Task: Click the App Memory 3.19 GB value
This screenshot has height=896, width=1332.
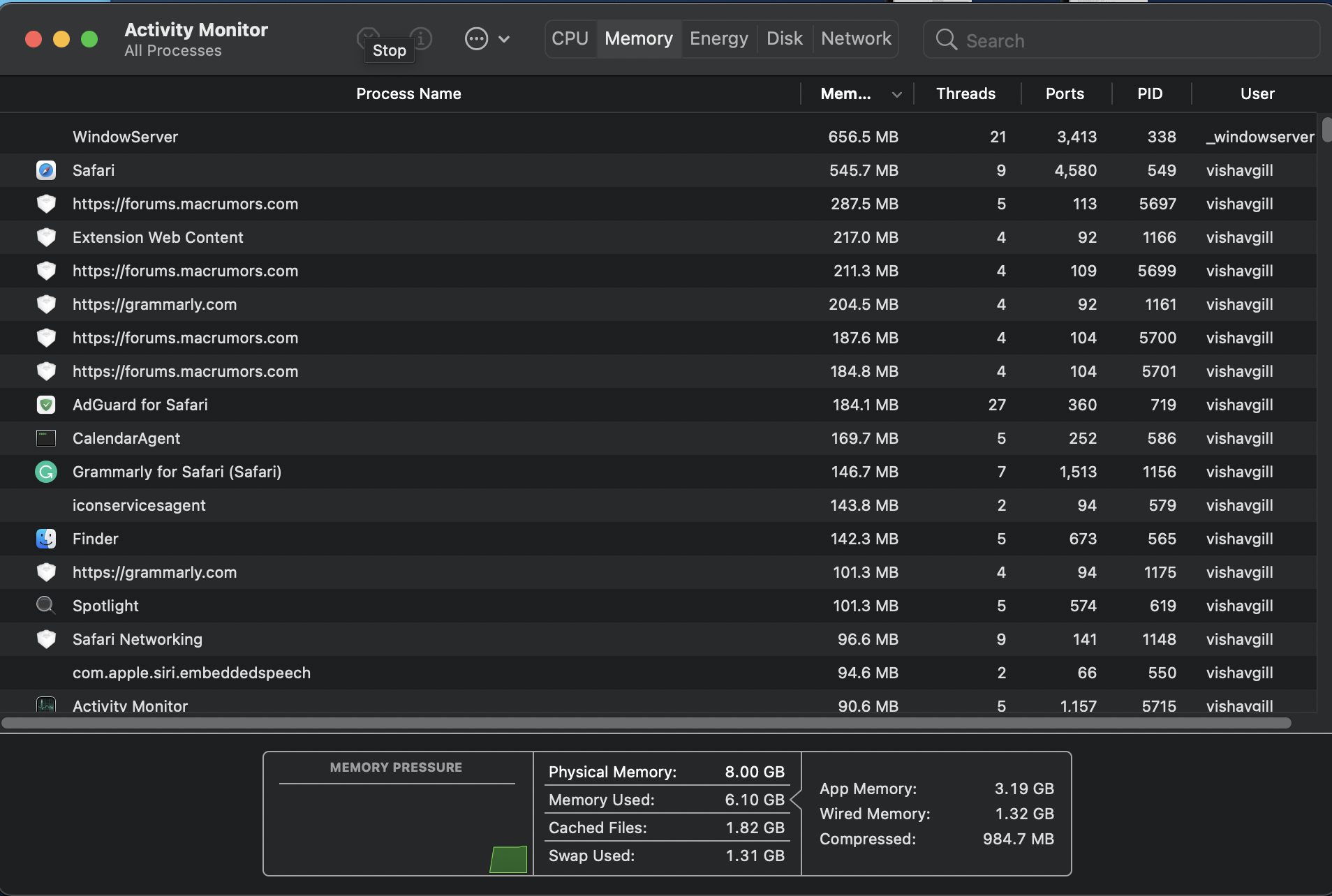Action: click(1024, 789)
